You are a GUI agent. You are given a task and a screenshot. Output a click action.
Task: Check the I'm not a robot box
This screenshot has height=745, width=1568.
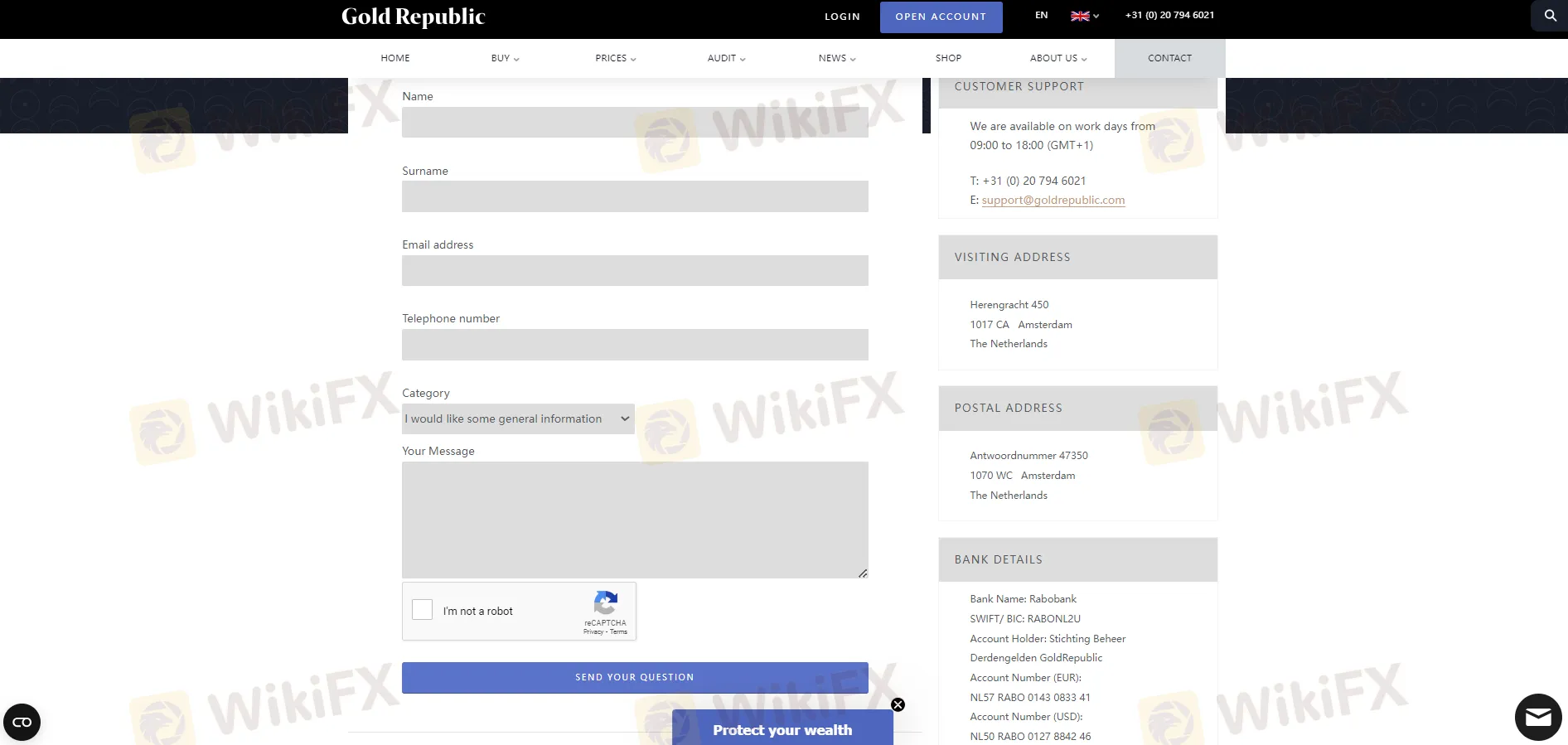coord(423,610)
